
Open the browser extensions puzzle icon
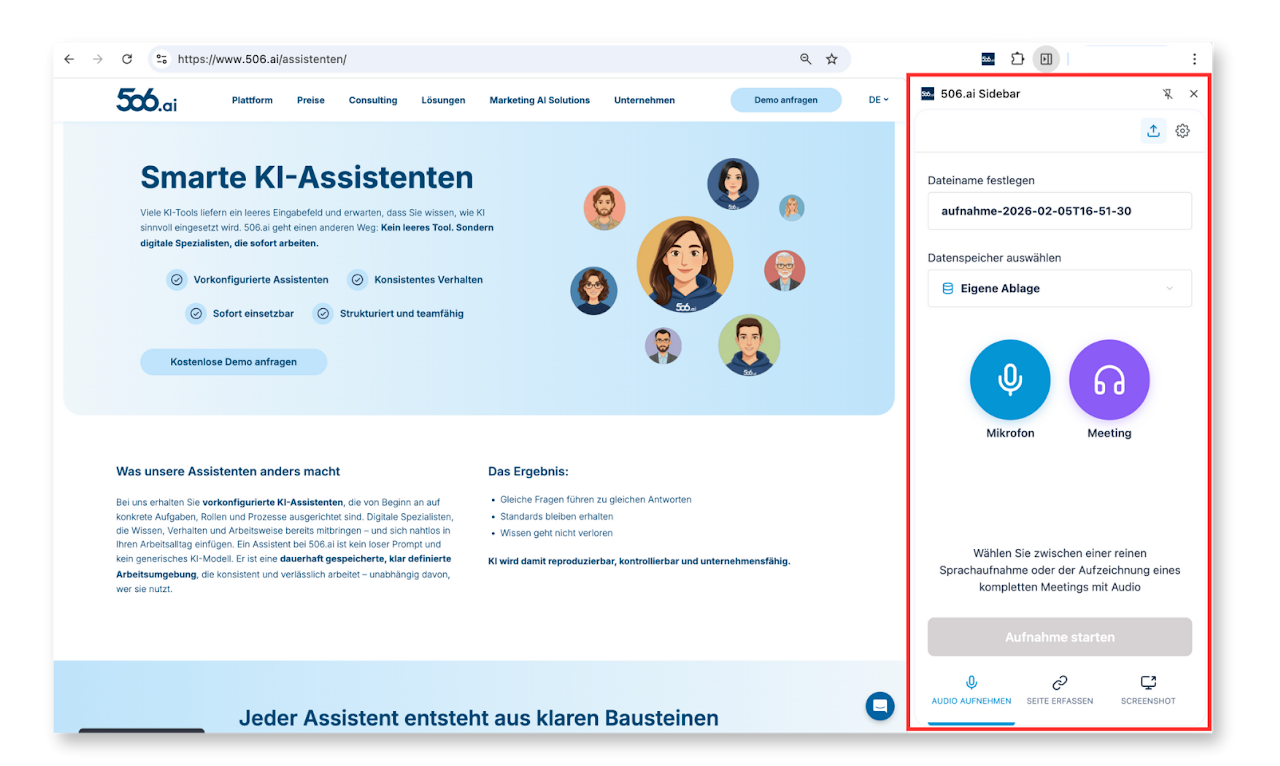pyautogui.click(x=1017, y=59)
